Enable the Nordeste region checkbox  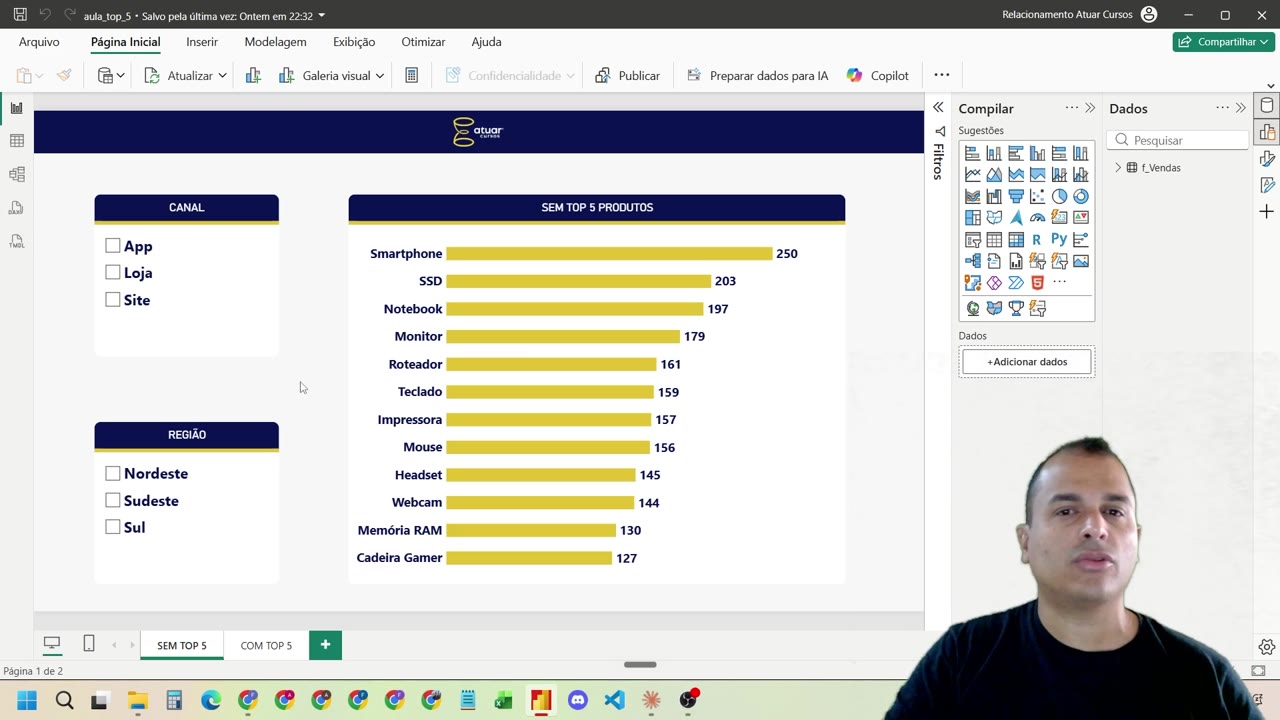point(113,473)
